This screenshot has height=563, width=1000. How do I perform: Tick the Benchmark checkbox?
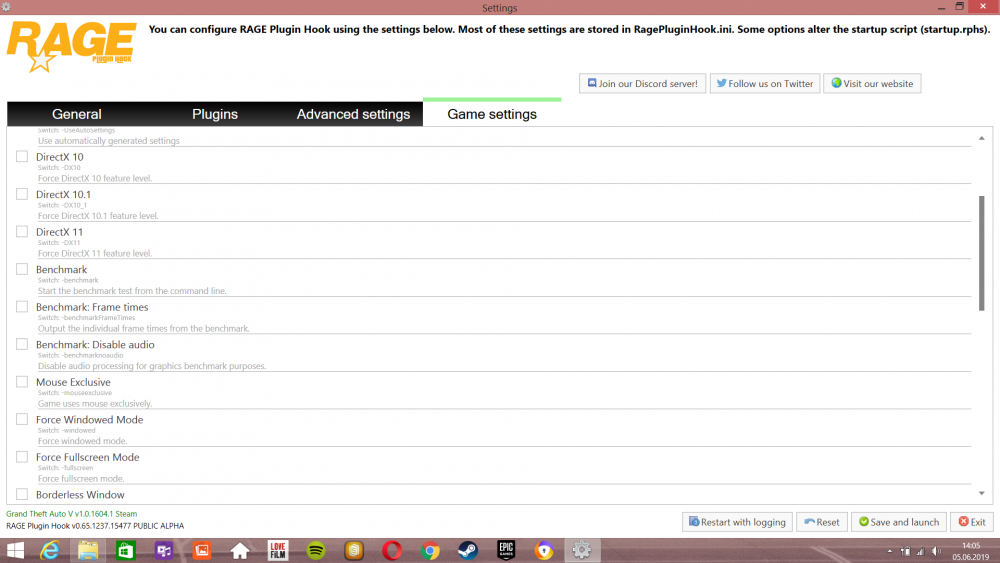tap(22, 269)
